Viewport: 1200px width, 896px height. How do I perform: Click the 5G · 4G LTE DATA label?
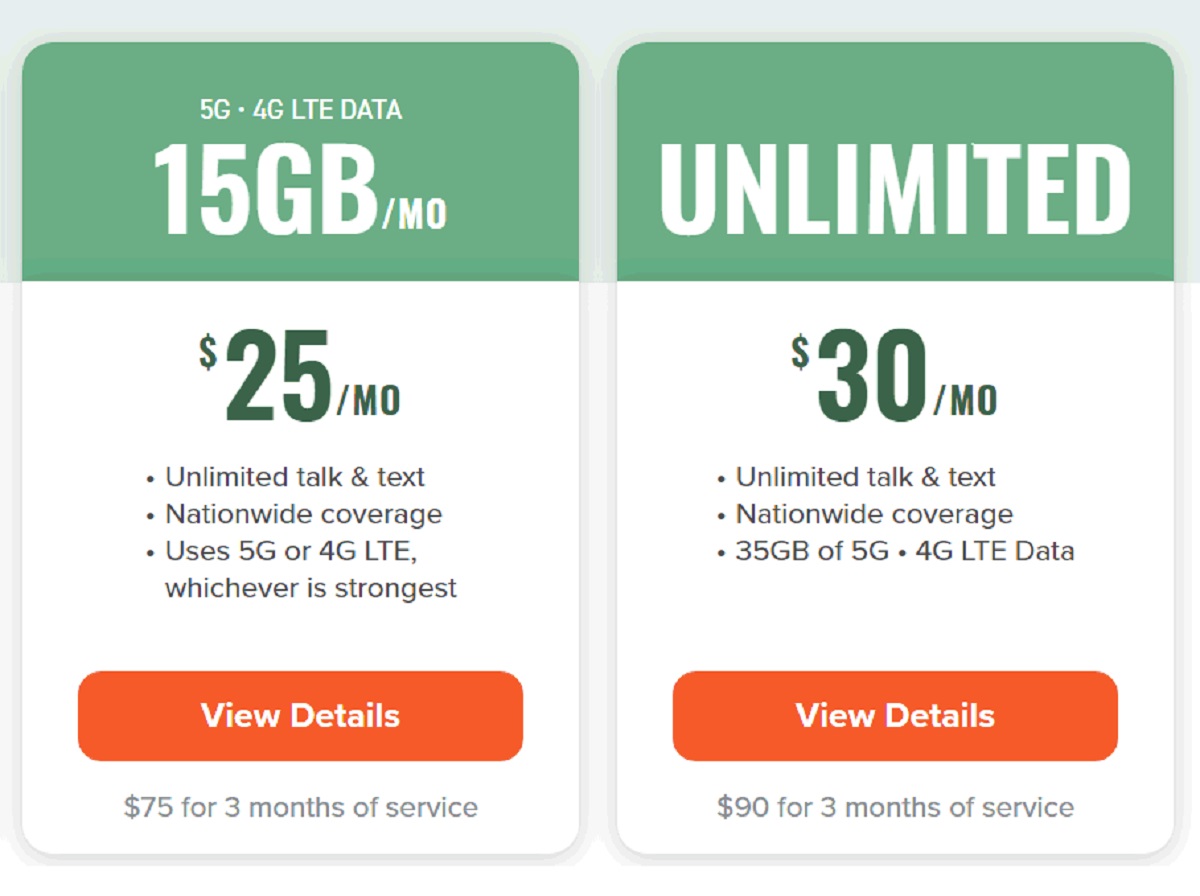[x=299, y=110]
